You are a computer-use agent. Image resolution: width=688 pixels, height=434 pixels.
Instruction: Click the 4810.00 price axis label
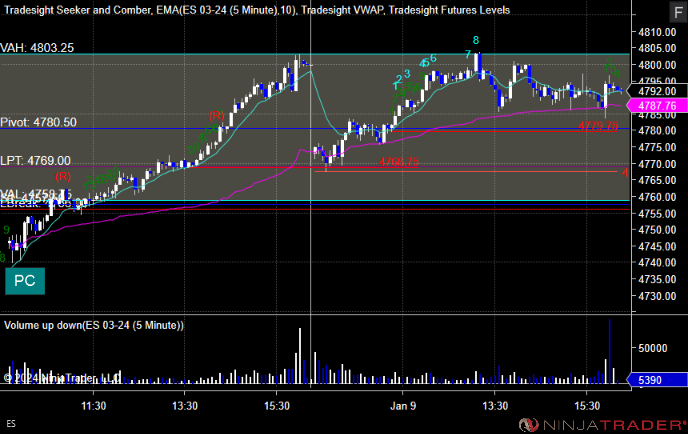657,32
